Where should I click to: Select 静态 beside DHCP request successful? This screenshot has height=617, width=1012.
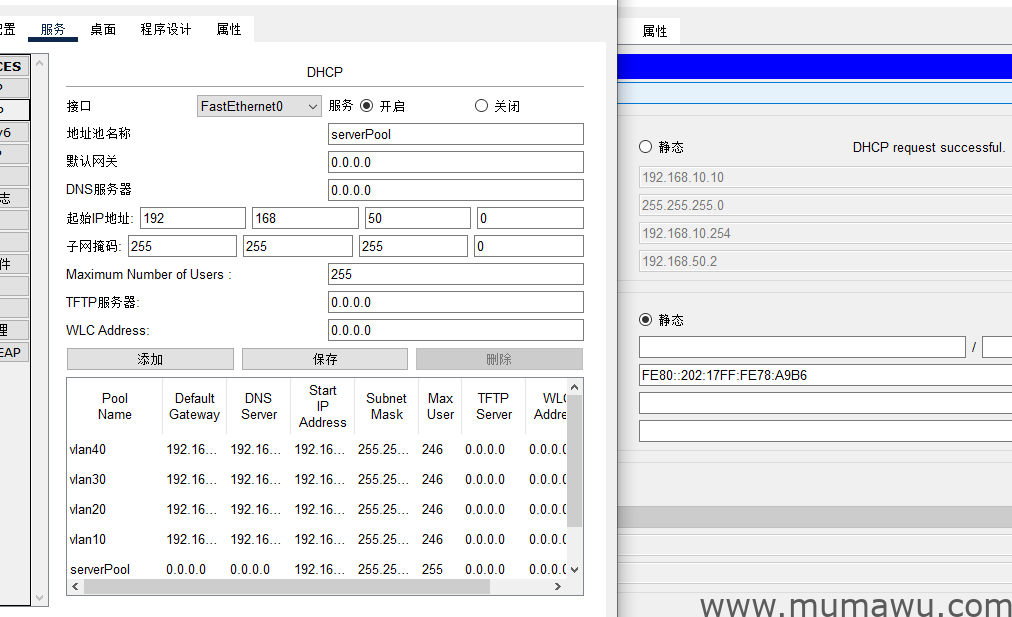[x=645, y=147]
